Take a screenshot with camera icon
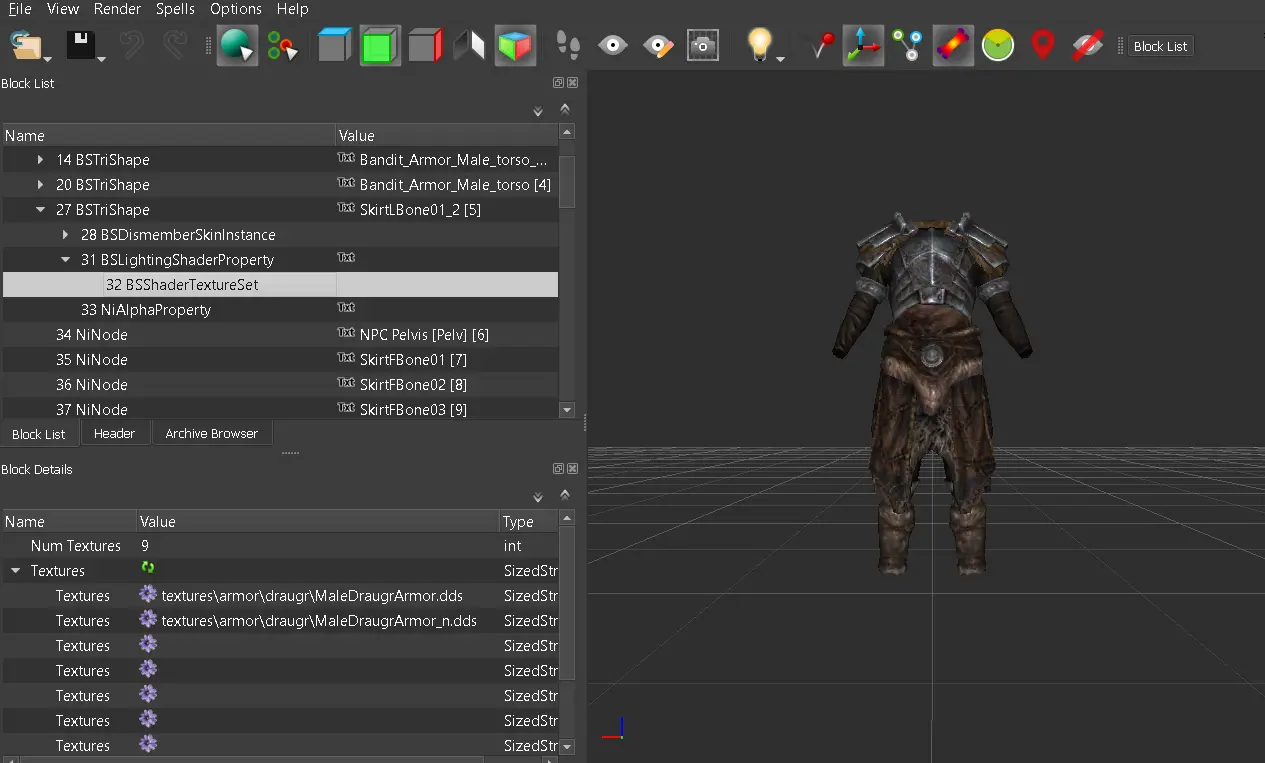 (703, 46)
